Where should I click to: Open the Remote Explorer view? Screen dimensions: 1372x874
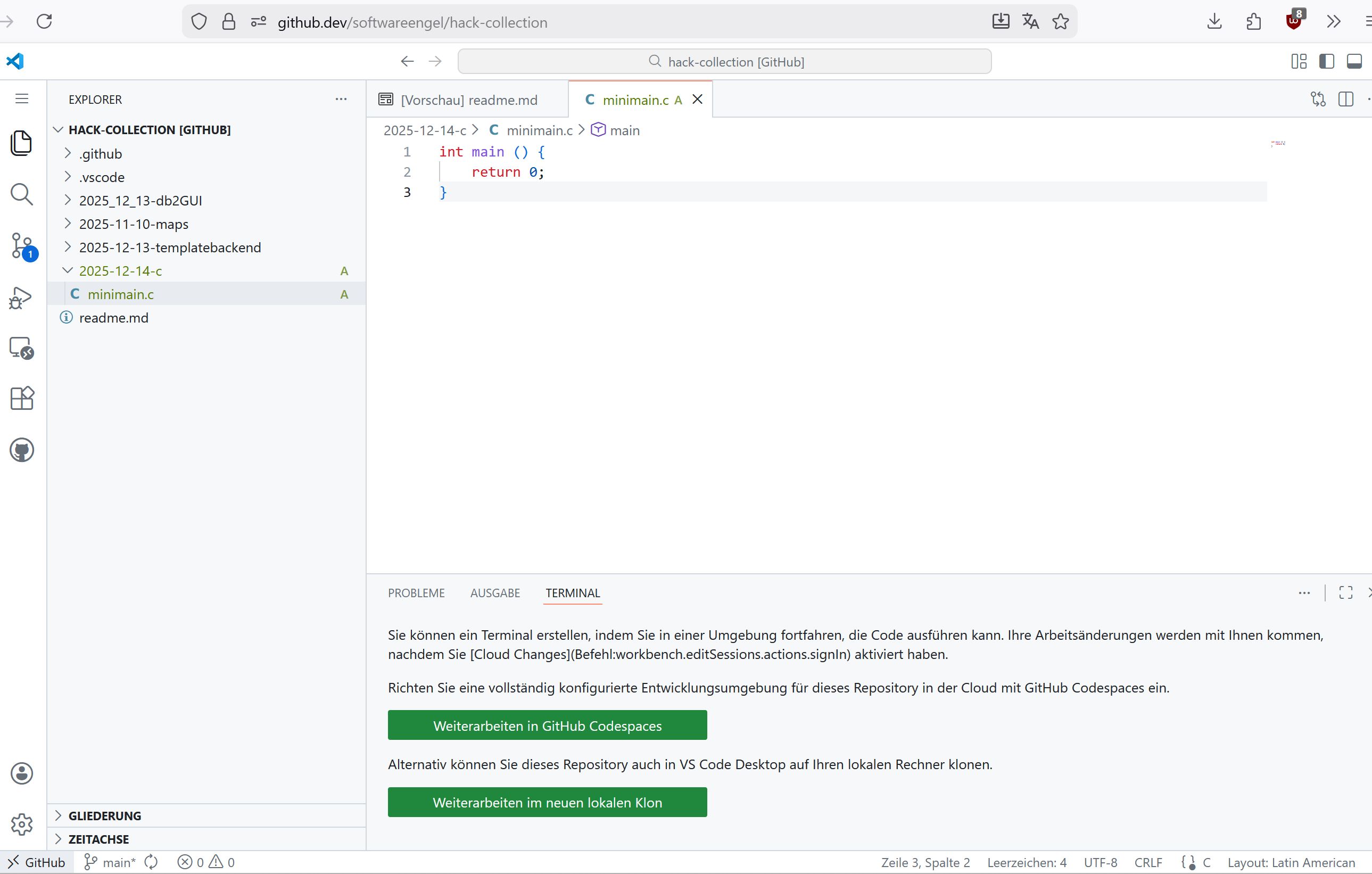(x=22, y=348)
